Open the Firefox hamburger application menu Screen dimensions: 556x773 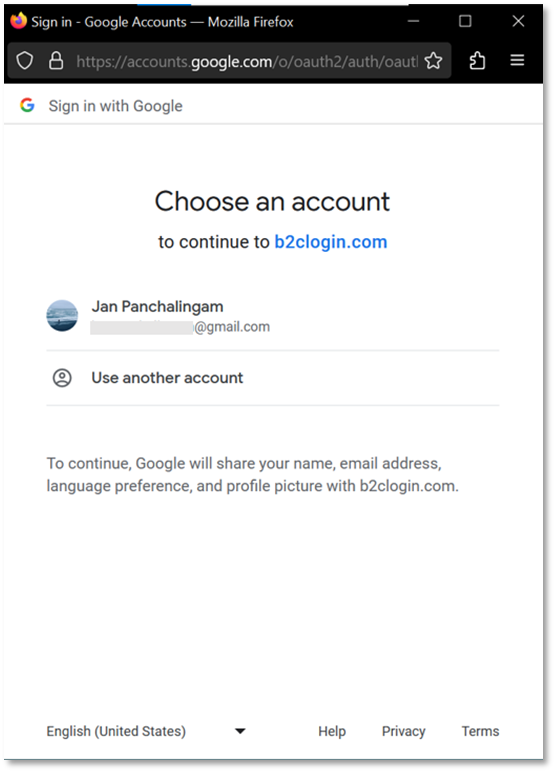coord(517,60)
